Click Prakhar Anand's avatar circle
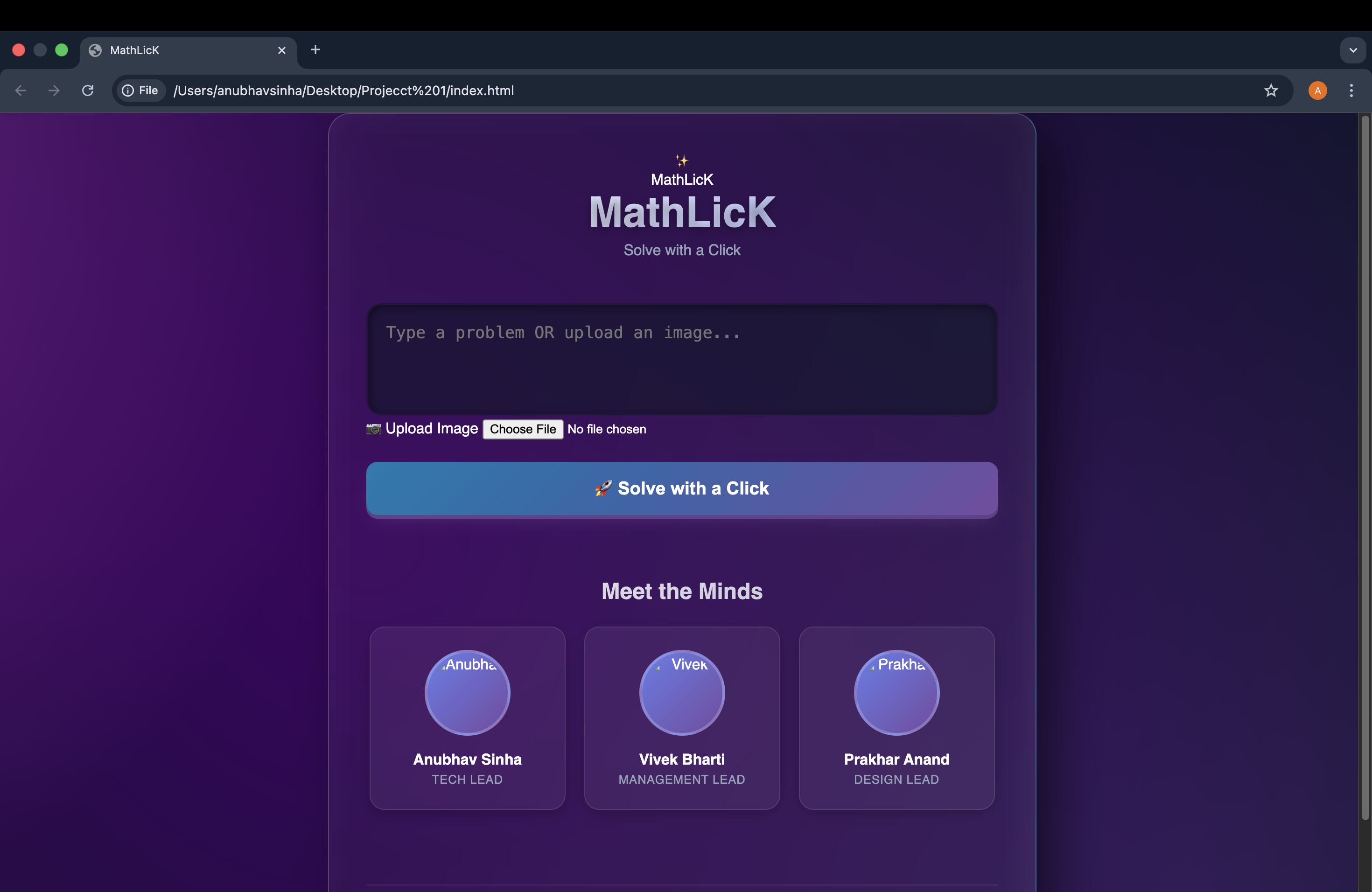Image resolution: width=1372 pixels, height=892 pixels. 896,693
